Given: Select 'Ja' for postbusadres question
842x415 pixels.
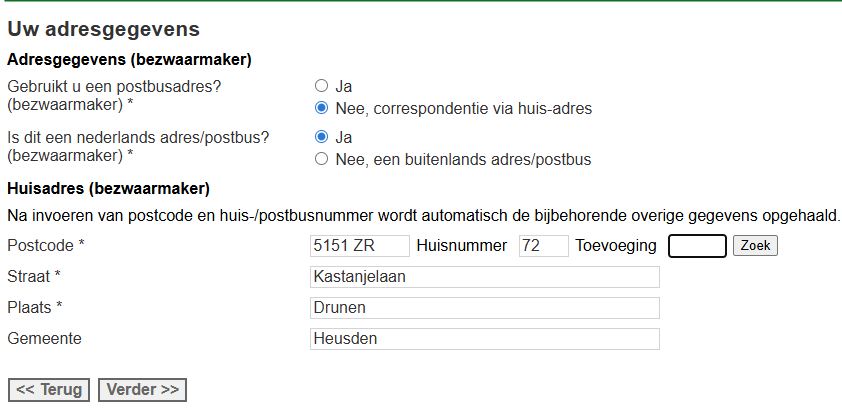Looking at the screenshot, I should tap(322, 86).
